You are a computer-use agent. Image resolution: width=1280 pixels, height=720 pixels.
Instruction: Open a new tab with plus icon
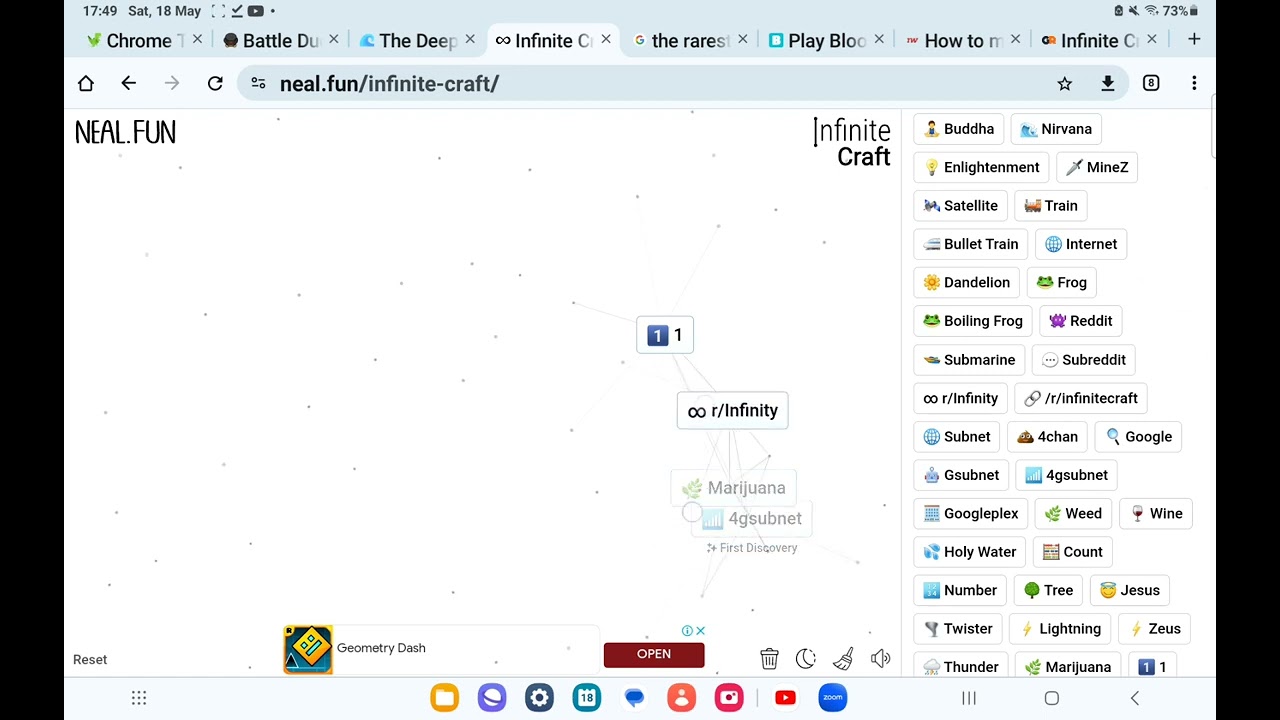click(x=1194, y=39)
